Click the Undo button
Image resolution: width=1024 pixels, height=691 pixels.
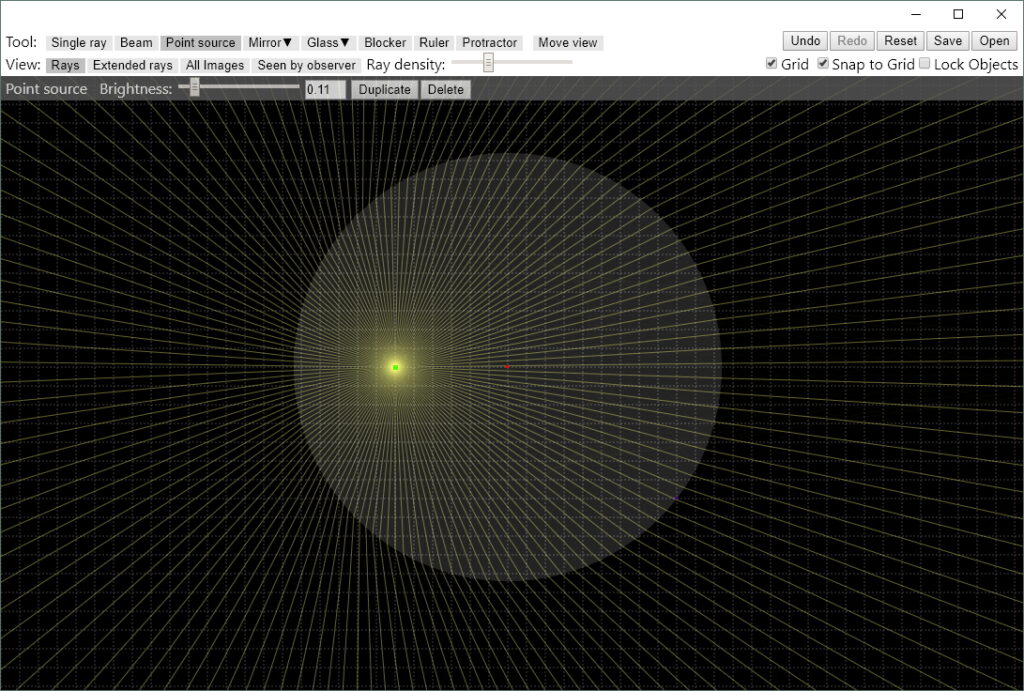tap(805, 41)
